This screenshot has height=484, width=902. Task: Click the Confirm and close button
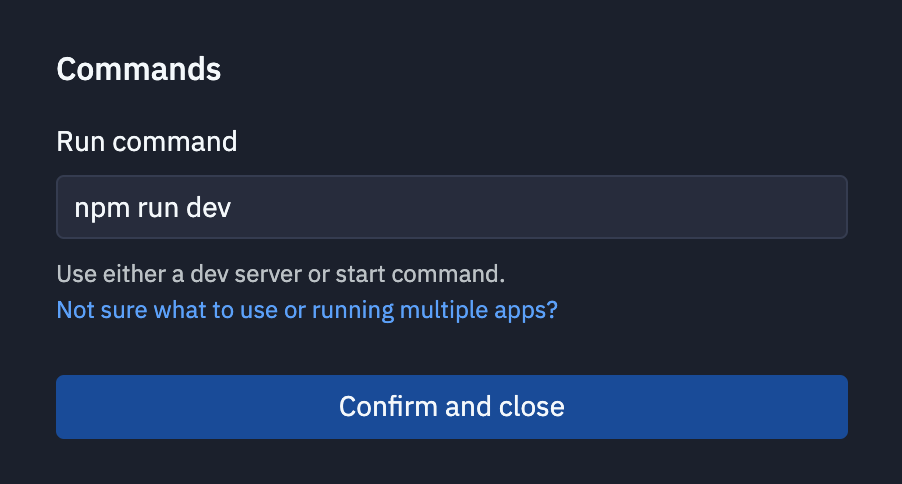tap(452, 407)
